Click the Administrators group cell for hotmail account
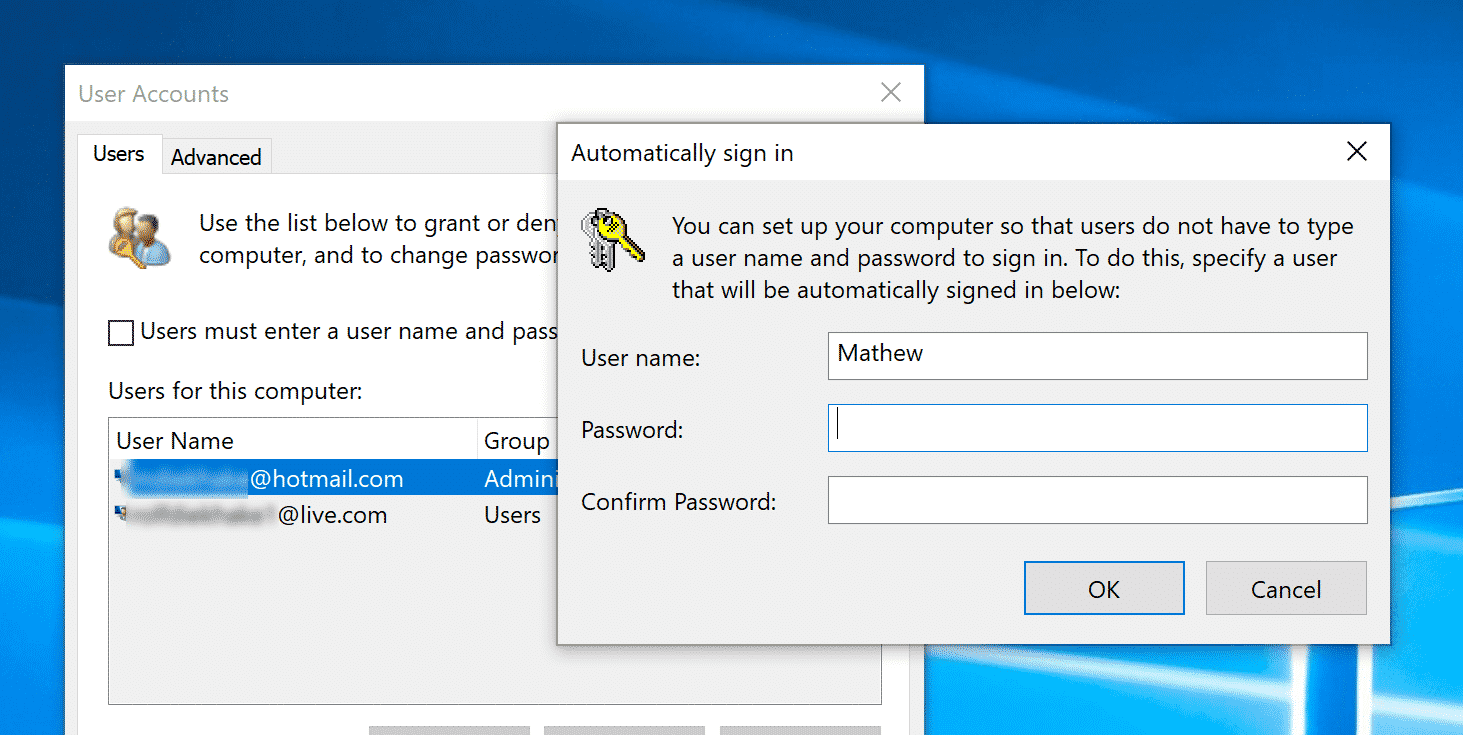1463x735 pixels. tap(520, 478)
